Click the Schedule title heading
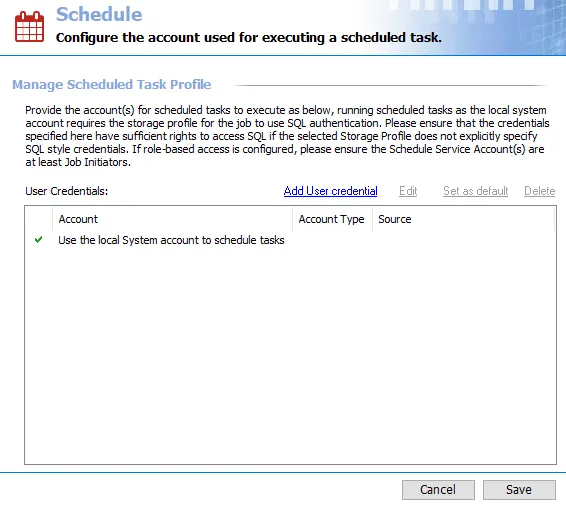The height and width of the screenshot is (506, 566). coord(99,14)
